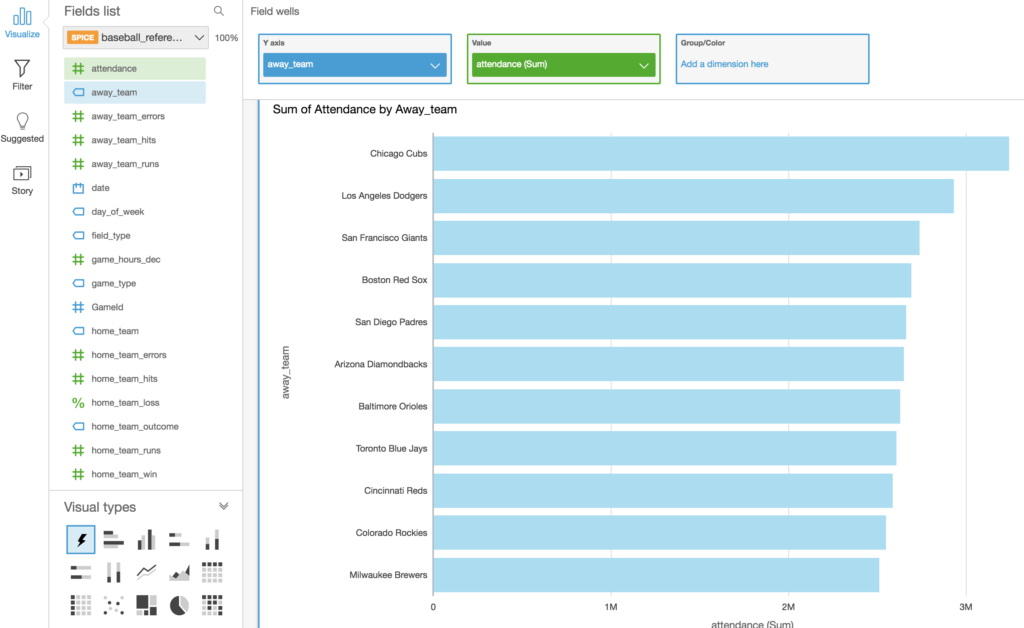Switch to the area line chart visual
1024x628 pixels.
(x=180, y=572)
